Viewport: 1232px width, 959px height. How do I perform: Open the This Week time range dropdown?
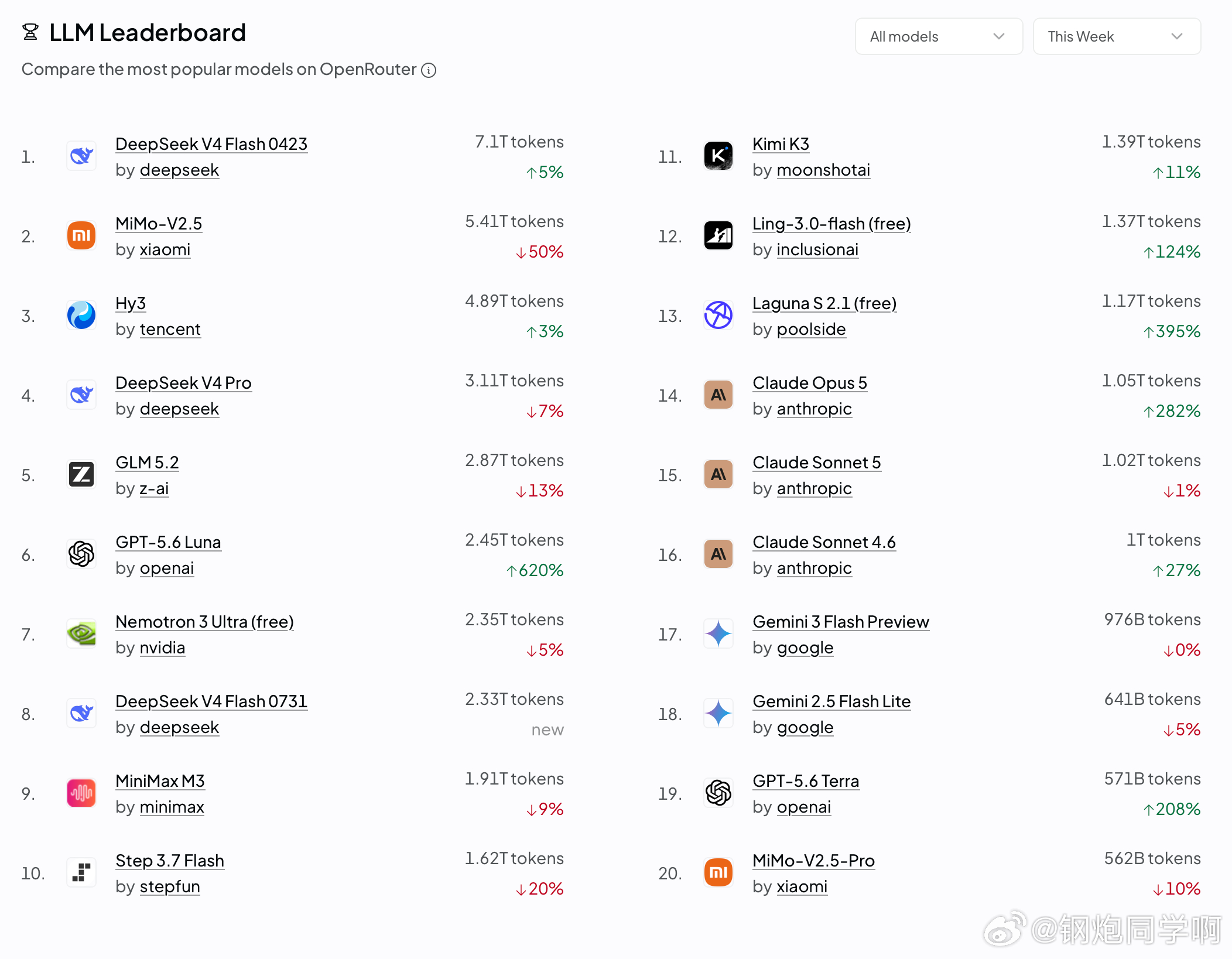tap(1117, 36)
